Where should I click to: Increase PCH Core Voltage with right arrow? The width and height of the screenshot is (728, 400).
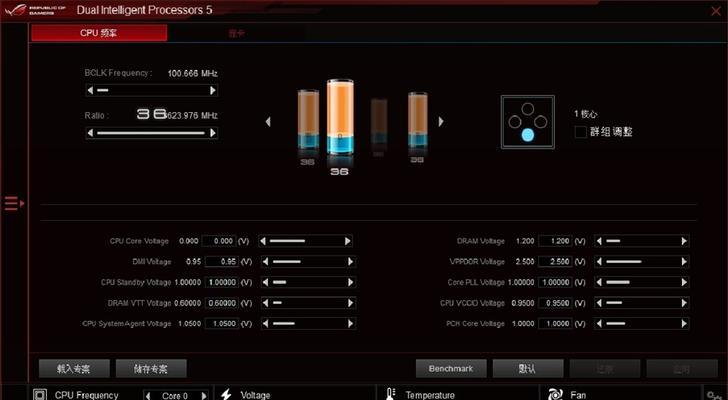click(x=684, y=323)
